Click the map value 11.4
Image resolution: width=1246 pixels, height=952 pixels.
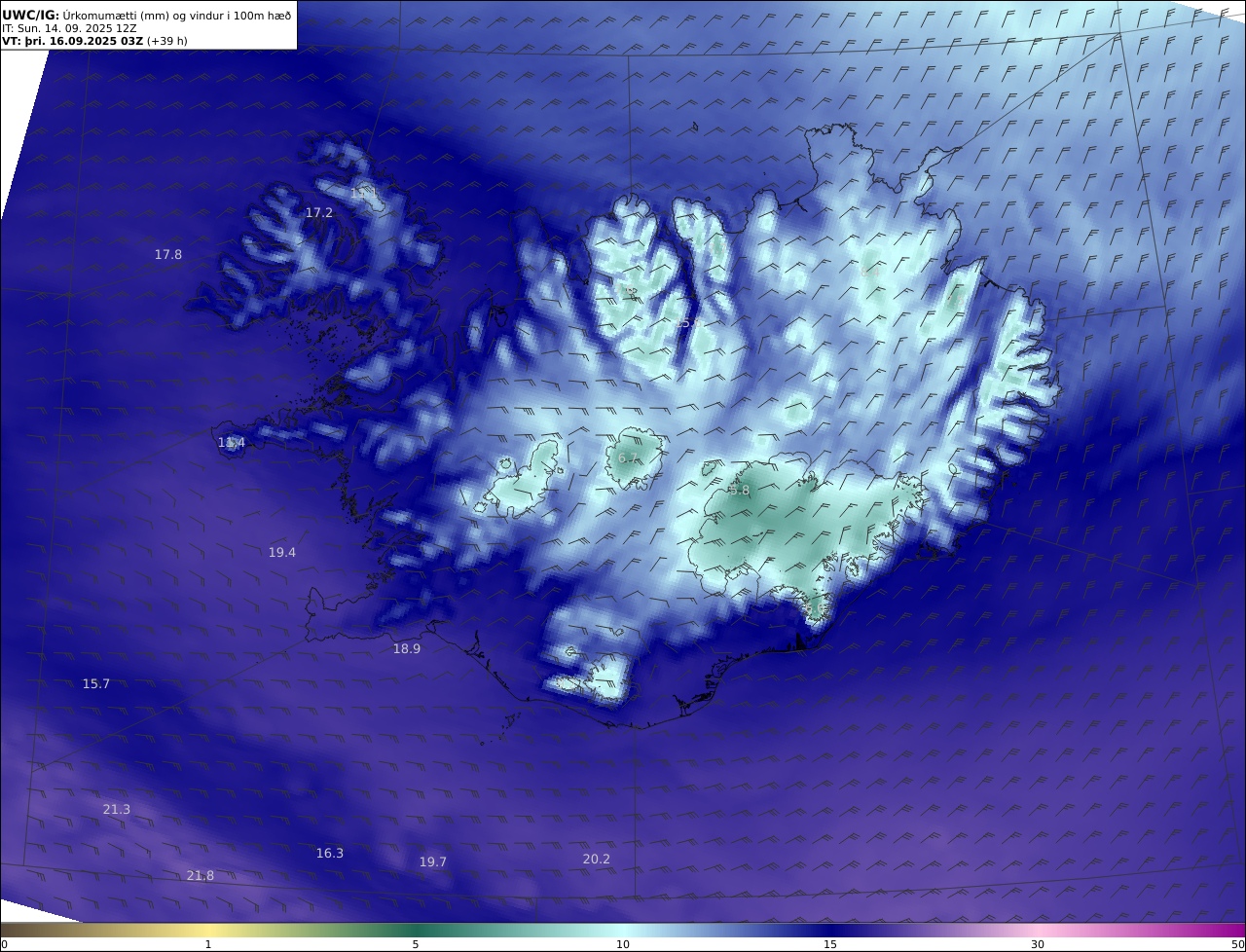232,443
